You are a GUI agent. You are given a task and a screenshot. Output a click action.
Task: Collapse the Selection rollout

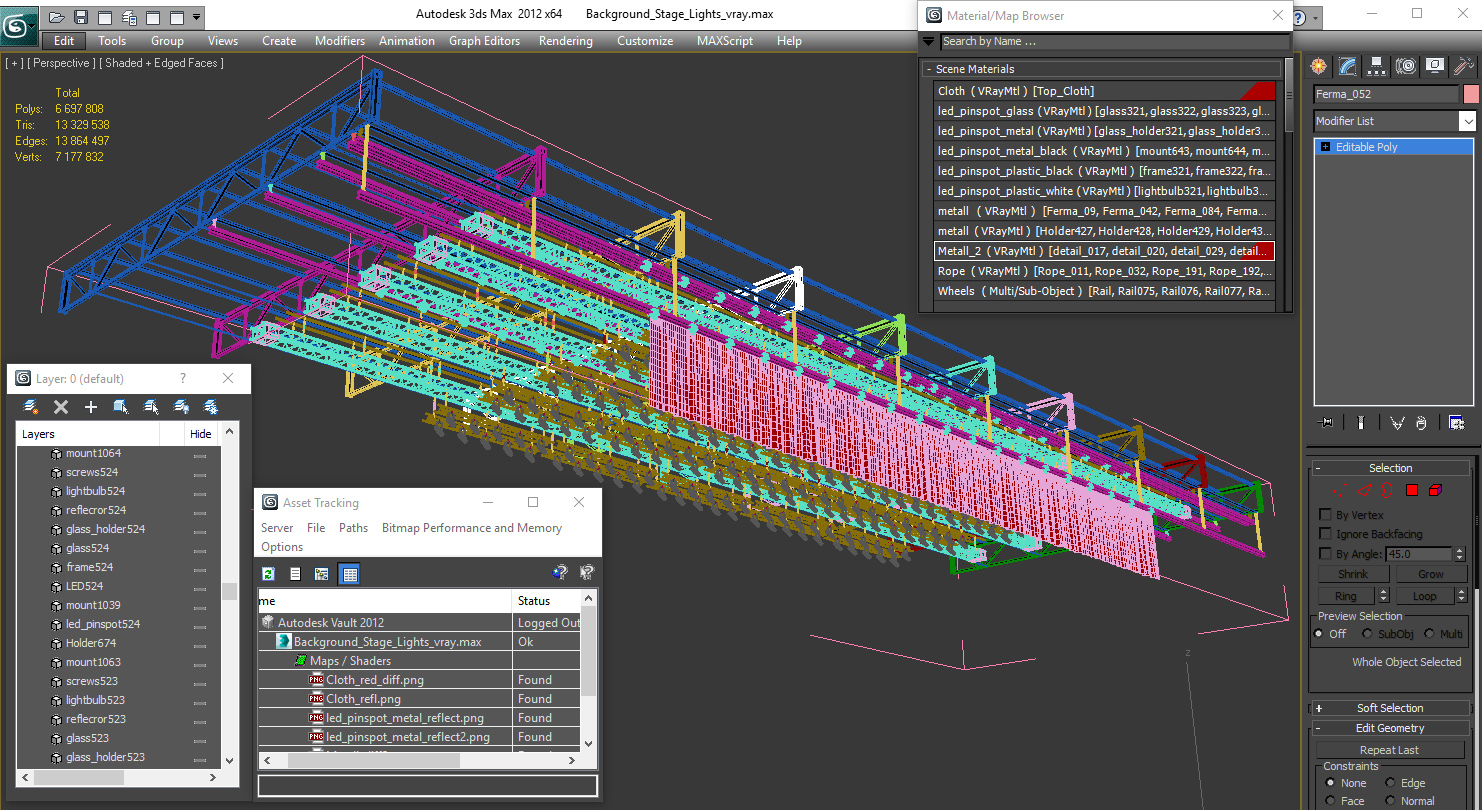click(x=1390, y=468)
